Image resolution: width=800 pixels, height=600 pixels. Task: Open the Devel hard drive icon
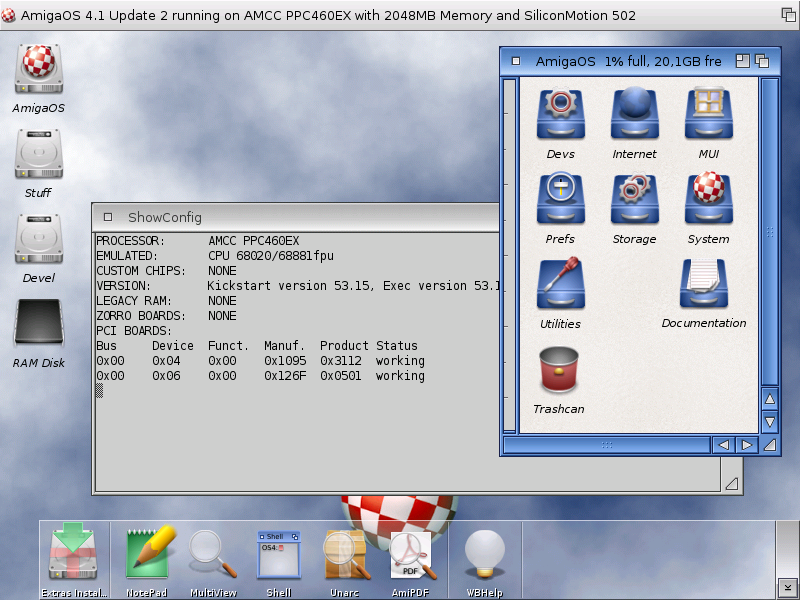[39, 239]
